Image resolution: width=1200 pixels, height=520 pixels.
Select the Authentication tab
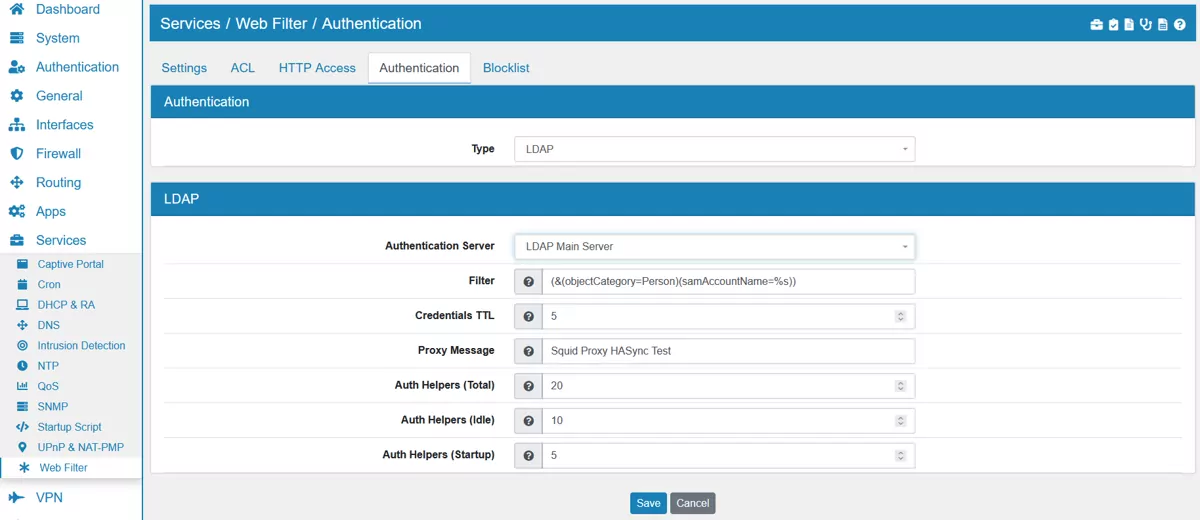[x=419, y=68]
